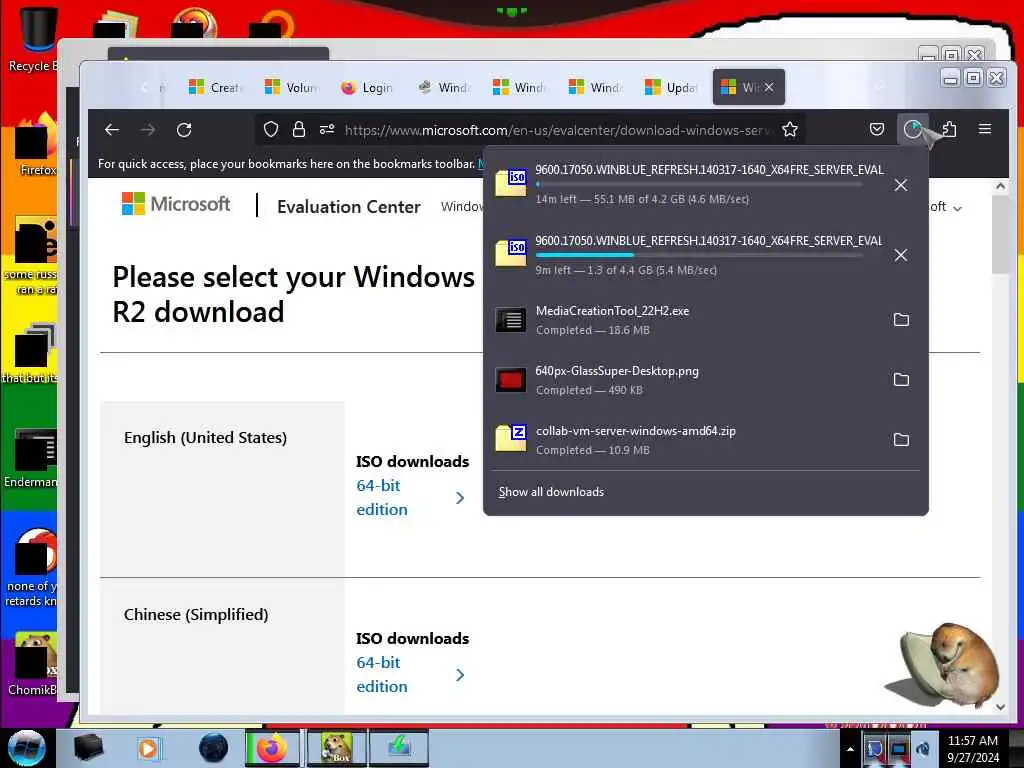Close the active tab with X
1024x768 pixels.
pyautogui.click(x=769, y=87)
